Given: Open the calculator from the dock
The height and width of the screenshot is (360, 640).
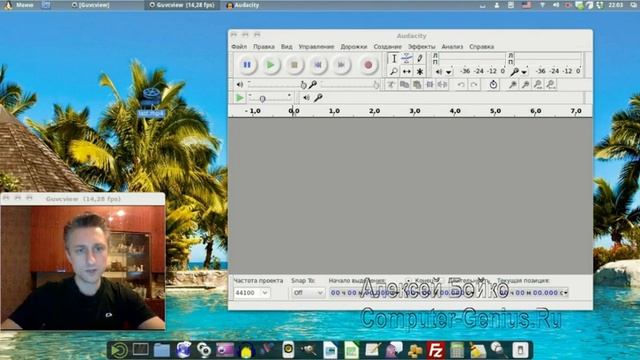Looking at the screenshot, I should pos(457,350).
